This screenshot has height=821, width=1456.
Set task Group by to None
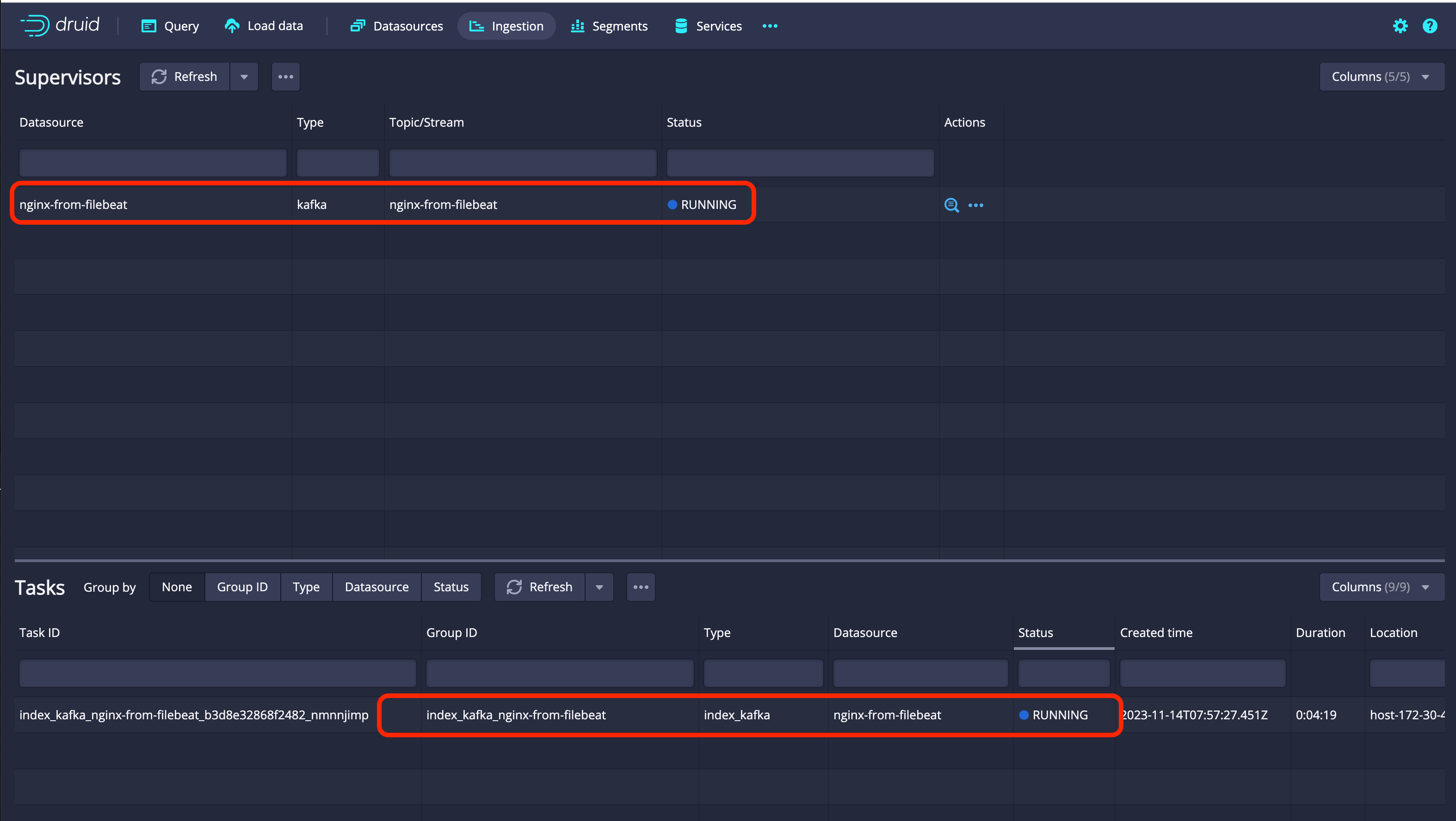[177, 587]
